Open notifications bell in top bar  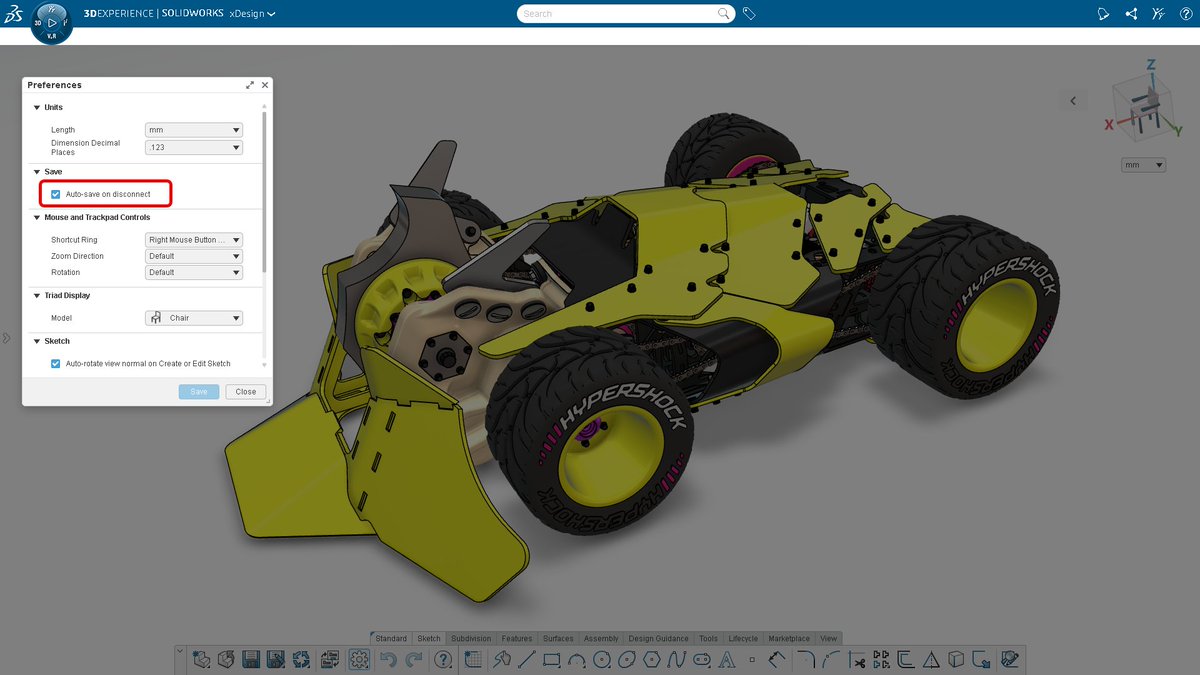point(1104,14)
